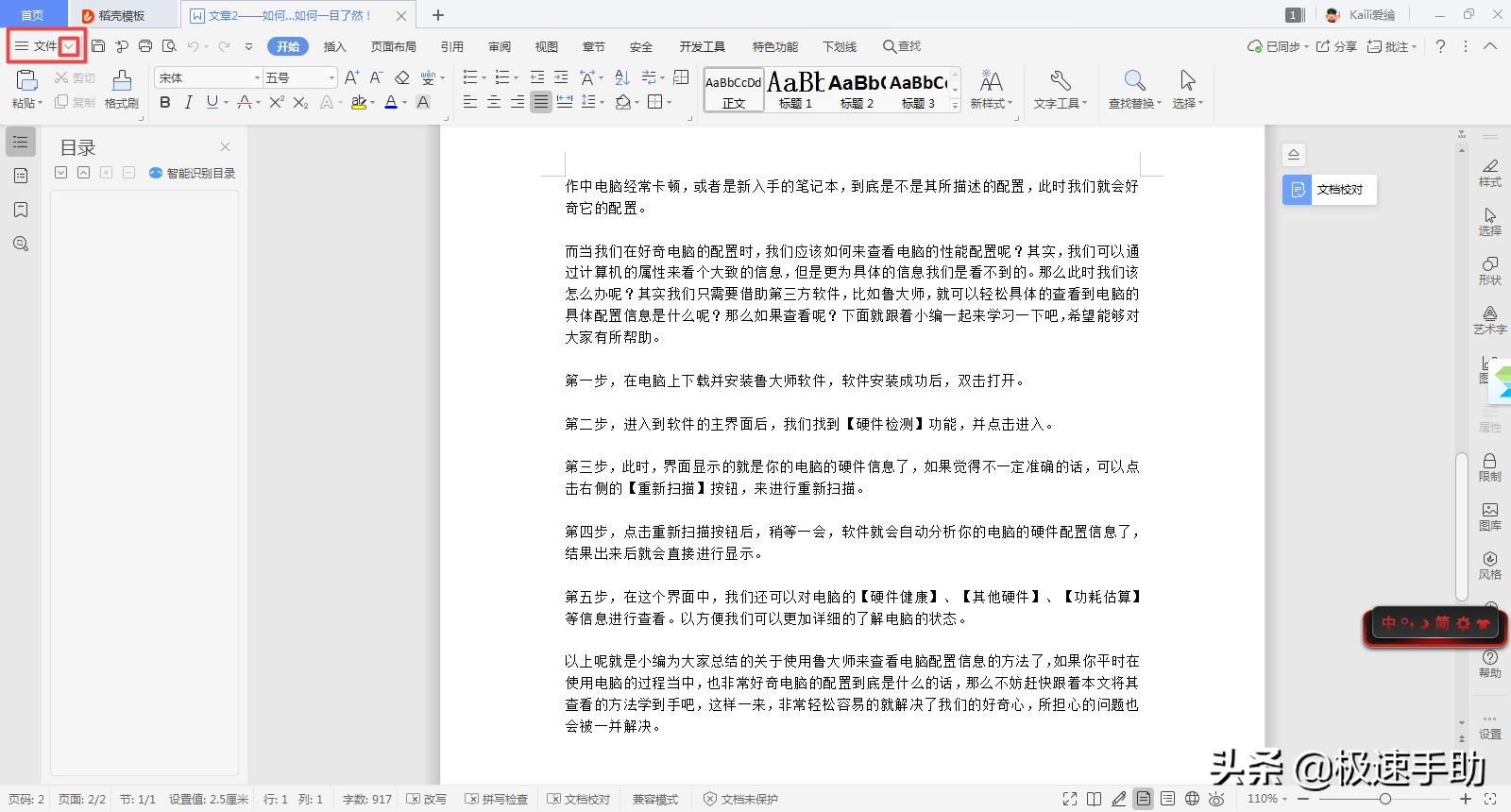Toggle Italic formatting
1511x812 pixels.
click(188, 102)
